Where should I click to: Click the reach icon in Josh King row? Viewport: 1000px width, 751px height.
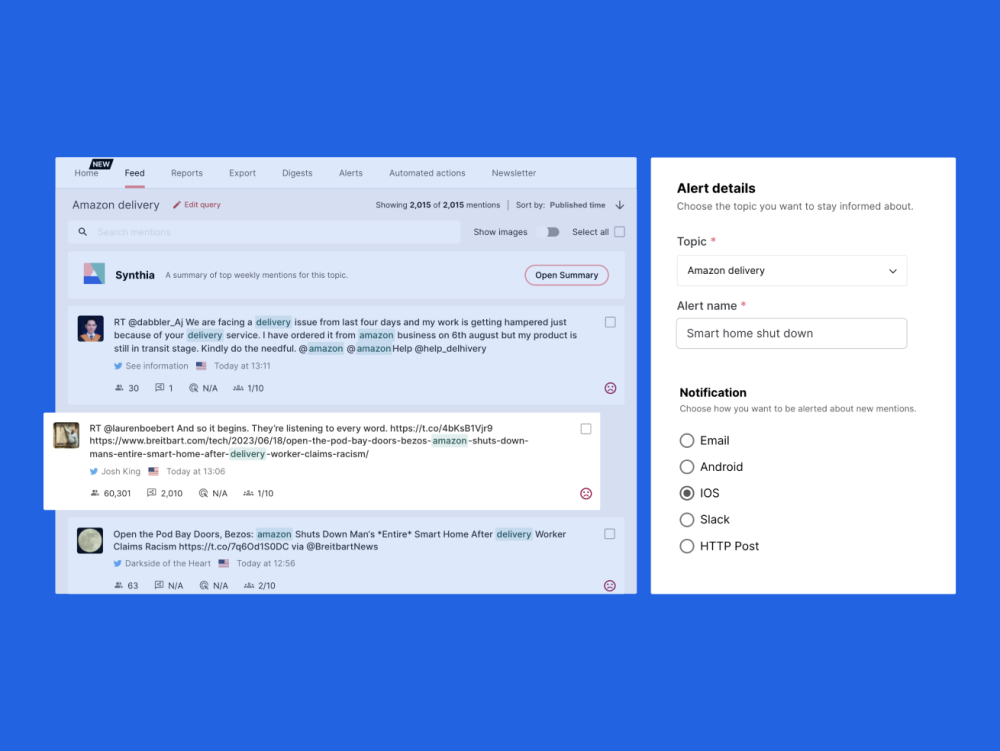point(203,493)
